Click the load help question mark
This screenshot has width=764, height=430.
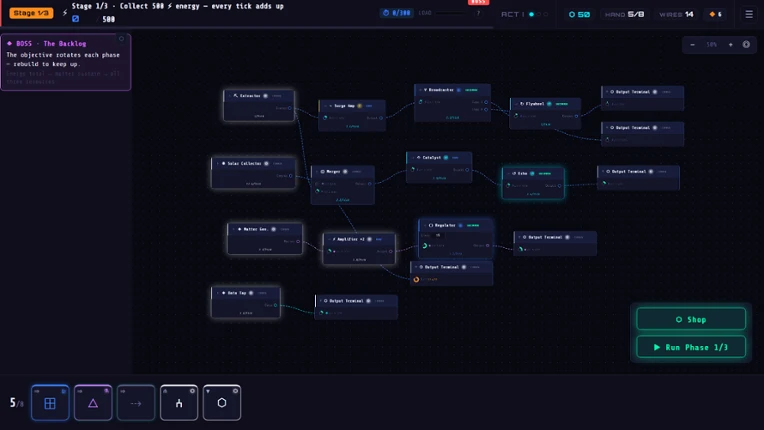478,13
